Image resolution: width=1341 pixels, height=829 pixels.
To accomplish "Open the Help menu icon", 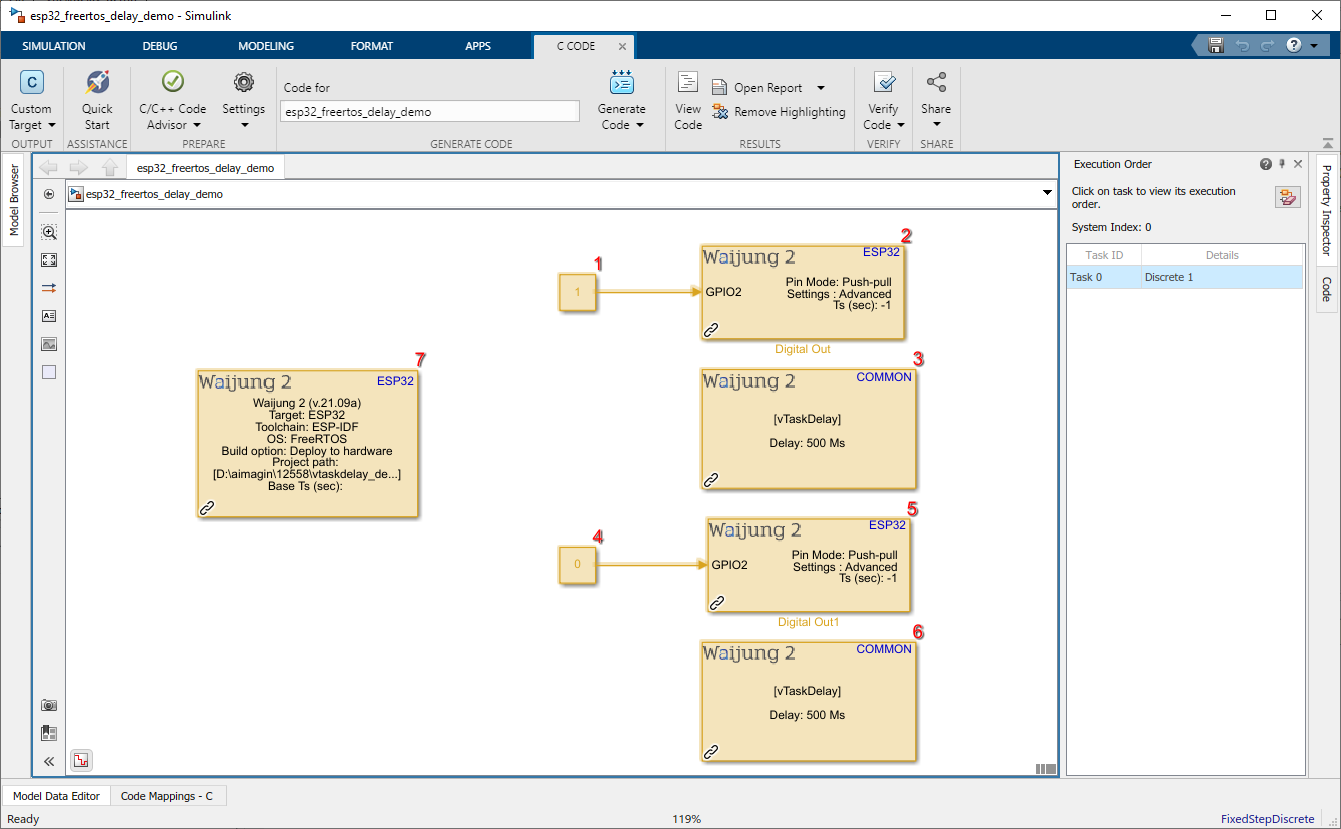I will (1293, 46).
